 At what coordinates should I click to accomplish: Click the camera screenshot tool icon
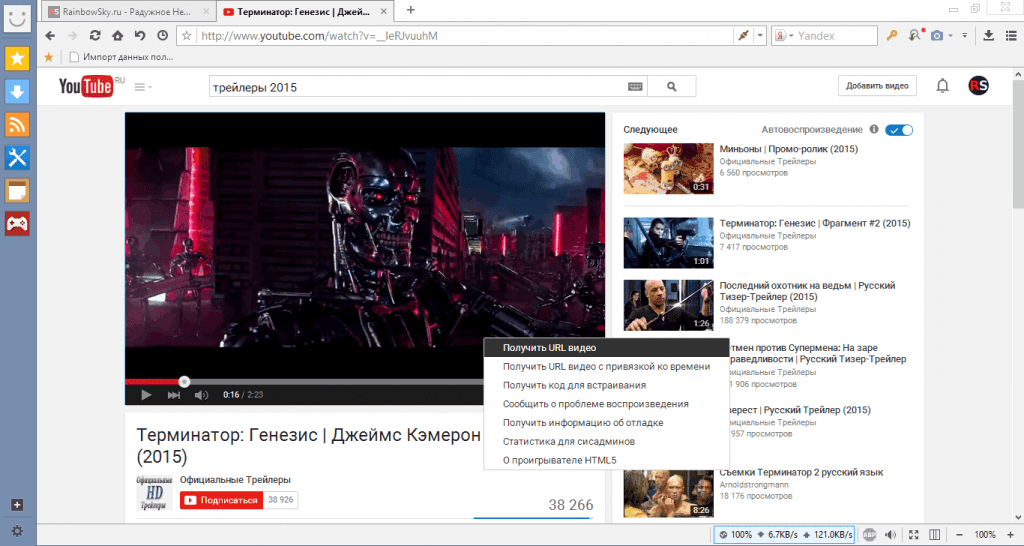[x=936, y=36]
